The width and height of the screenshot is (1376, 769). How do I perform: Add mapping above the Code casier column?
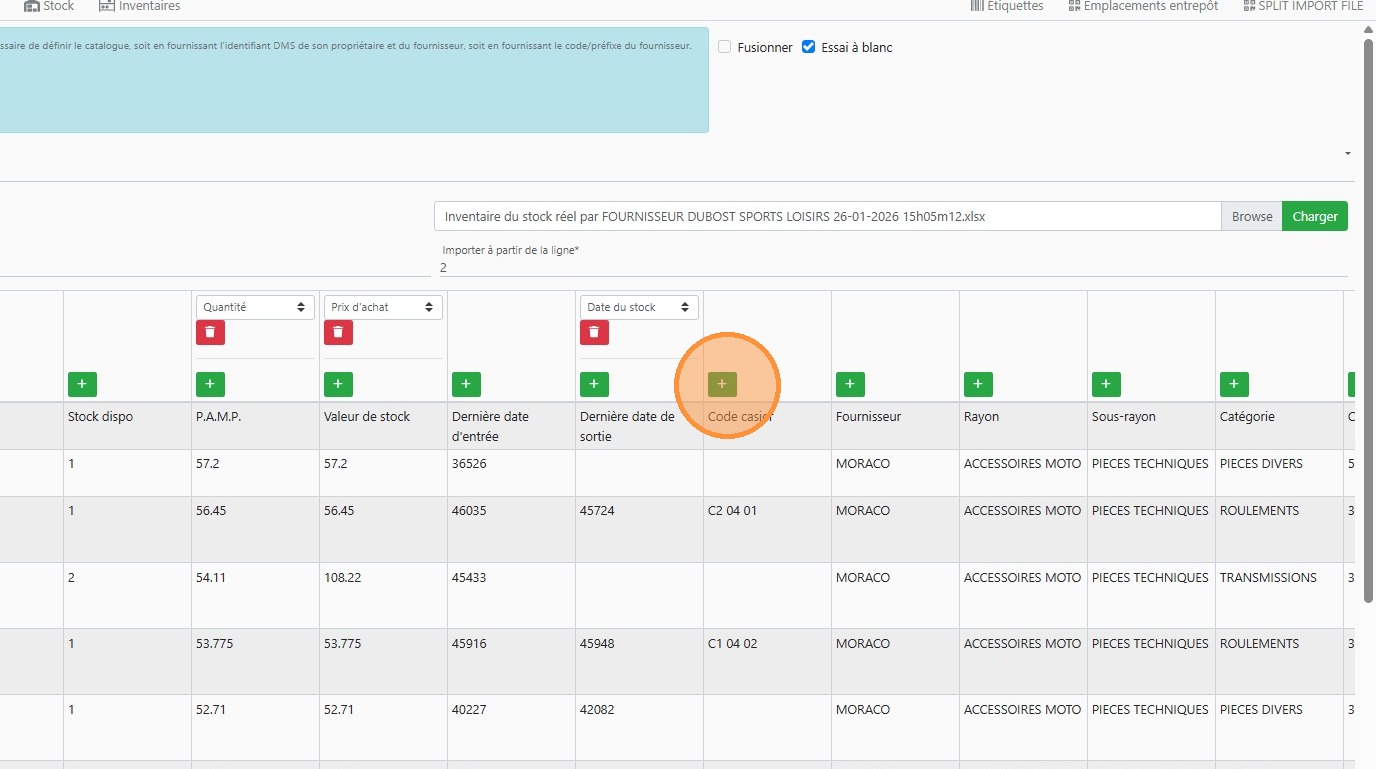click(722, 384)
